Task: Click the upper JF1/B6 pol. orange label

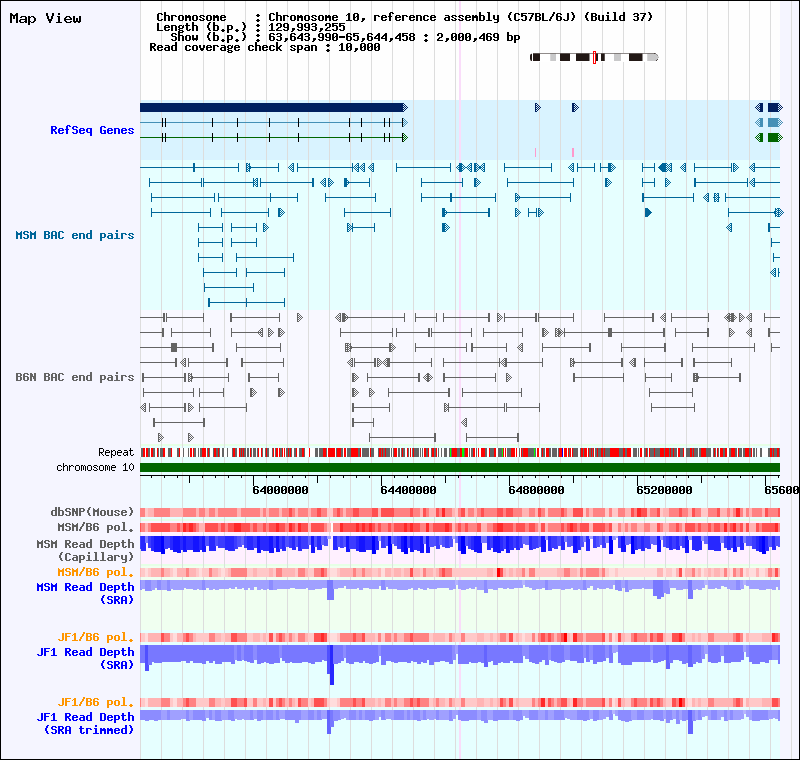Action: (x=95, y=638)
